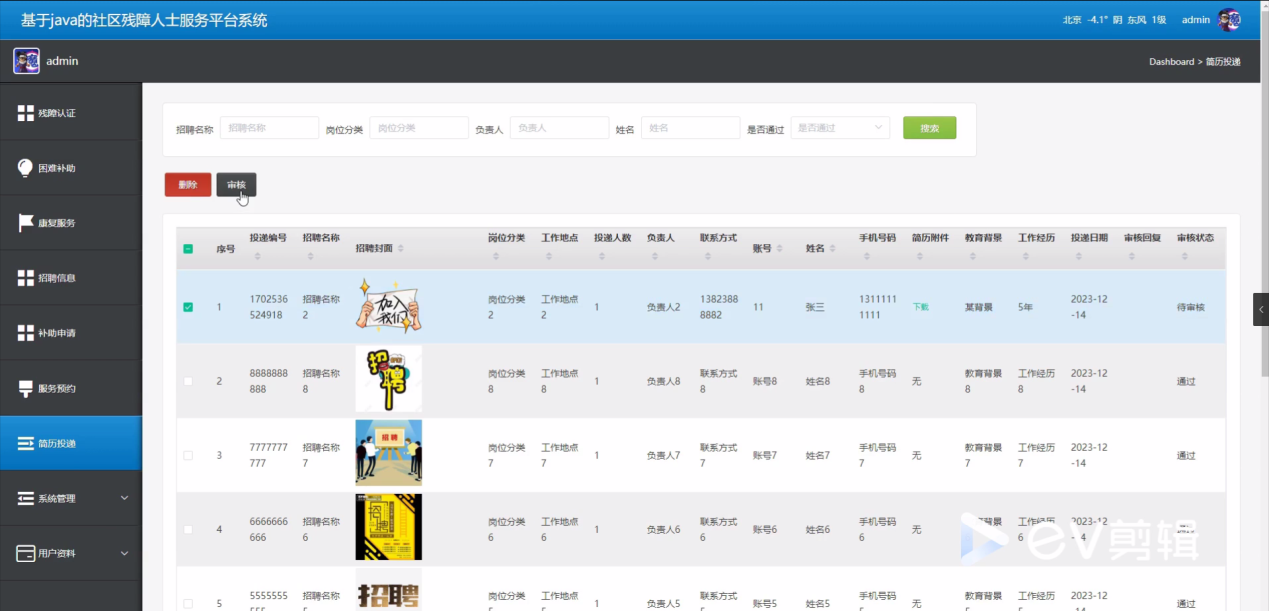Click the 残障认证 grid icon in sidebar
Viewport: 1269px width, 611px height.
pos(26,113)
